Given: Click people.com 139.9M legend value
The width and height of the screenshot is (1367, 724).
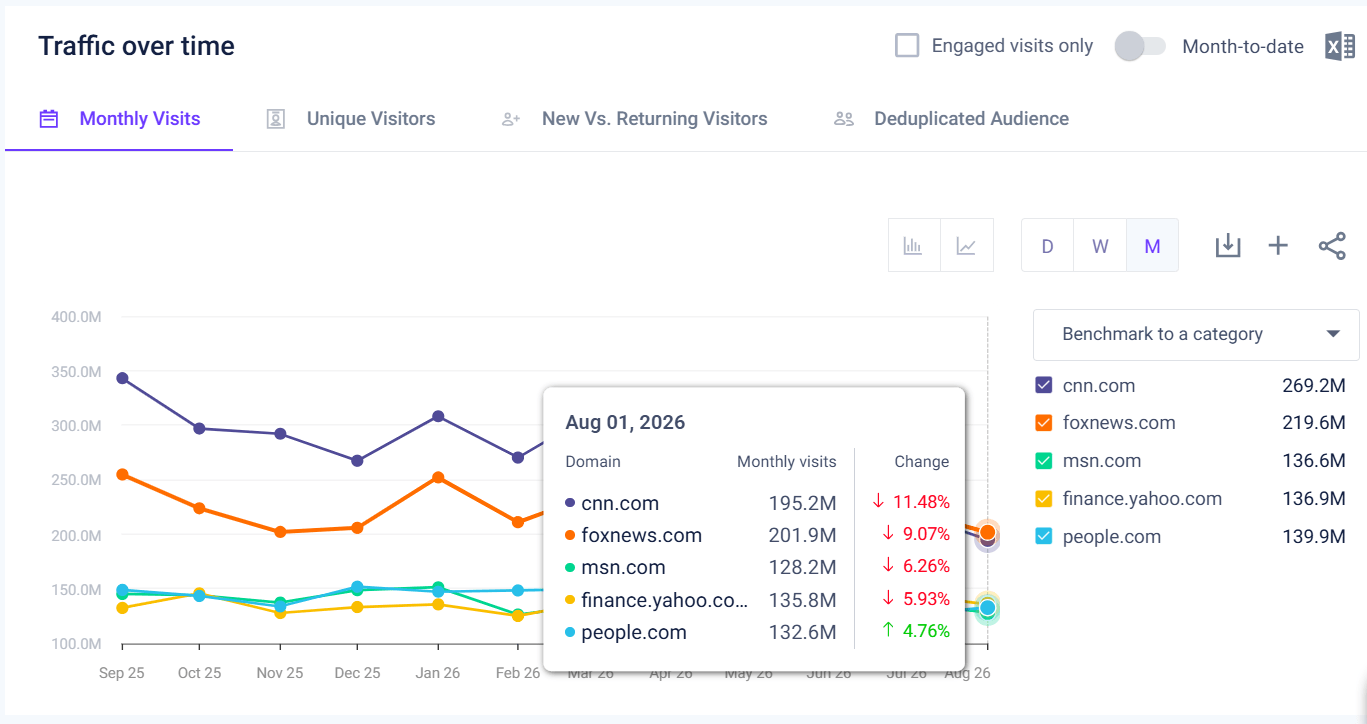Looking at the screenshot, I should point(1314,536).
